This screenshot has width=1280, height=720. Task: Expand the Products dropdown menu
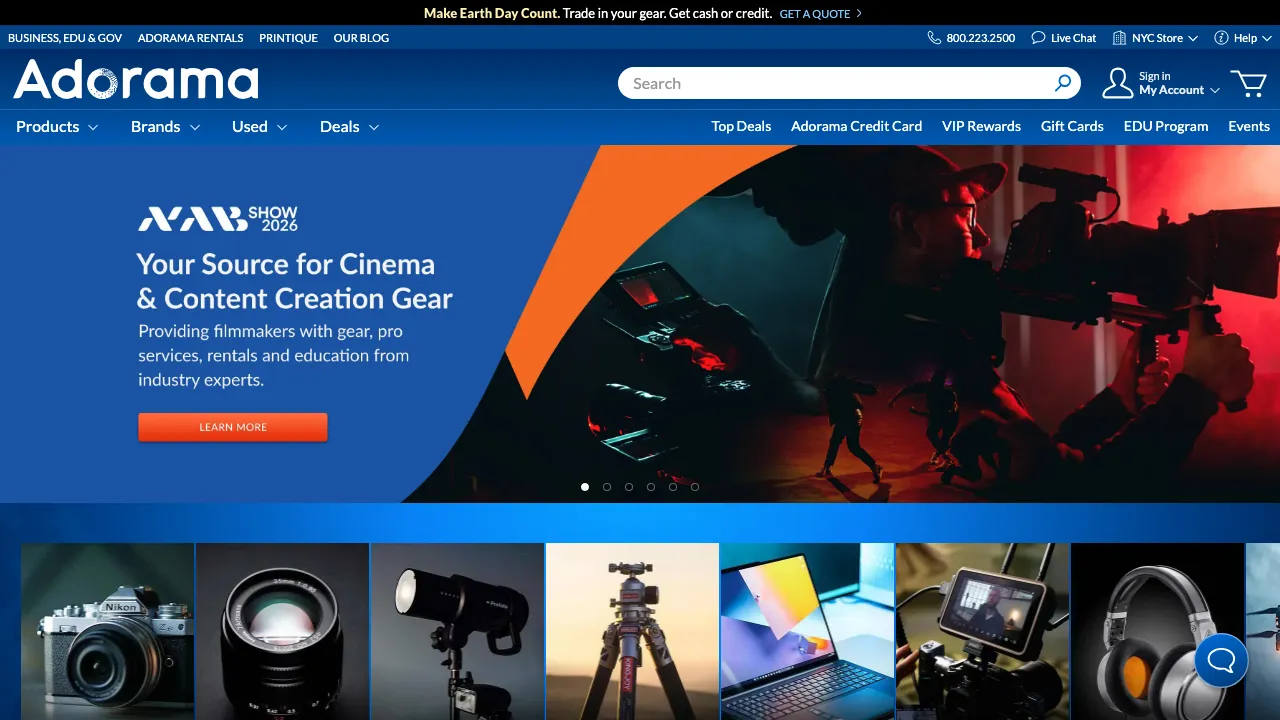coord(57,127)
